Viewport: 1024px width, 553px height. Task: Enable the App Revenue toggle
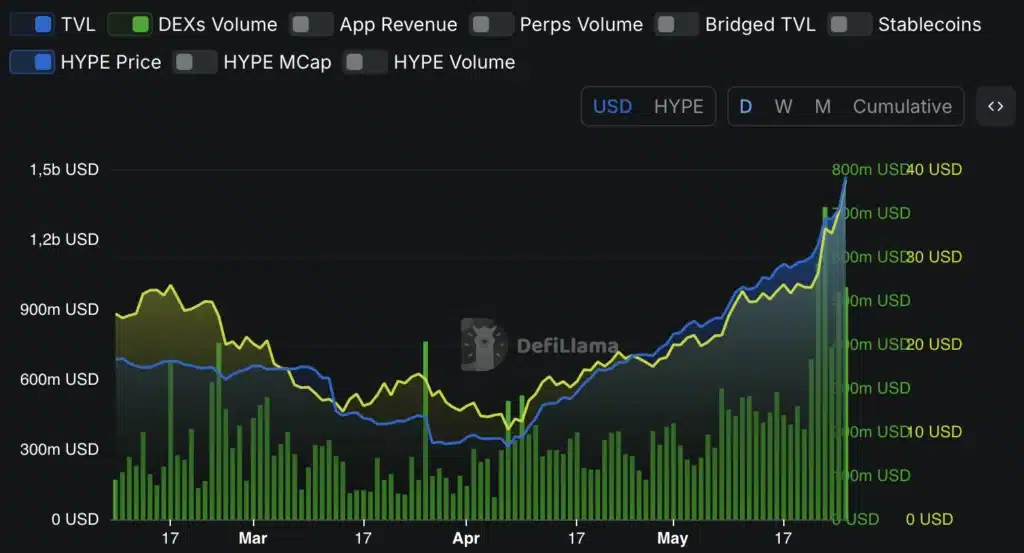coord(311,25)
